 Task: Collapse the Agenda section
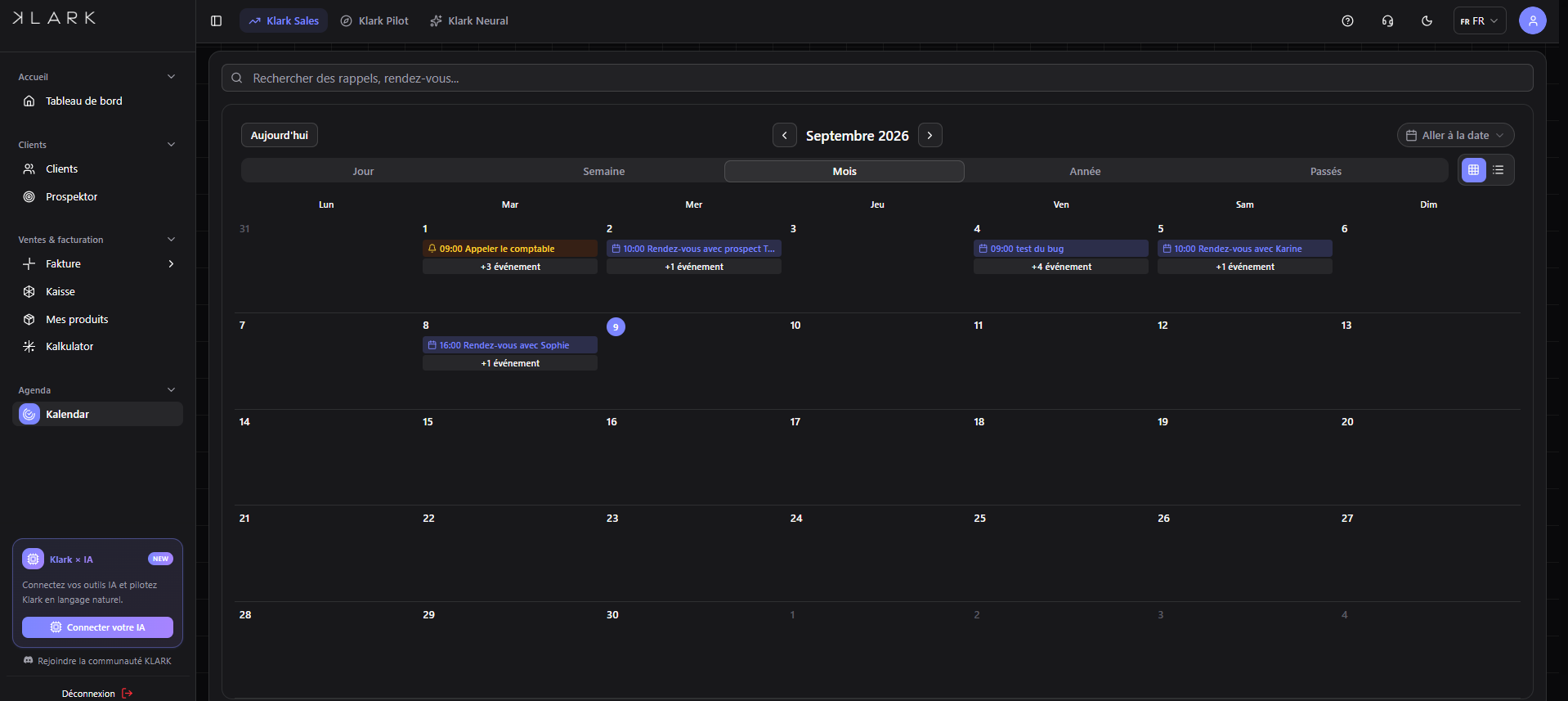point(171,390)
